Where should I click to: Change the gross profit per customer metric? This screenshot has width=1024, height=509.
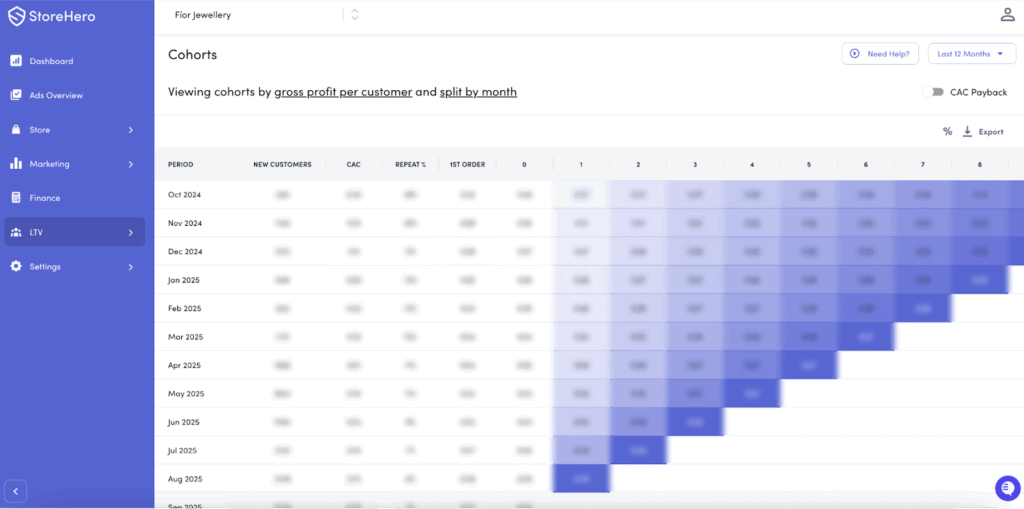[343, 92]
